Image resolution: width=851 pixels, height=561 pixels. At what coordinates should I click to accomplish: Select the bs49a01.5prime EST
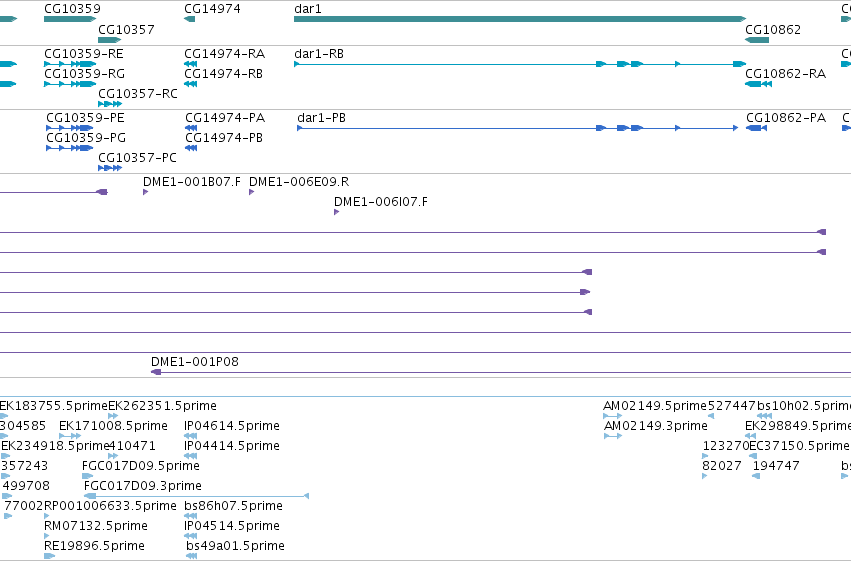tap(191, 556)
